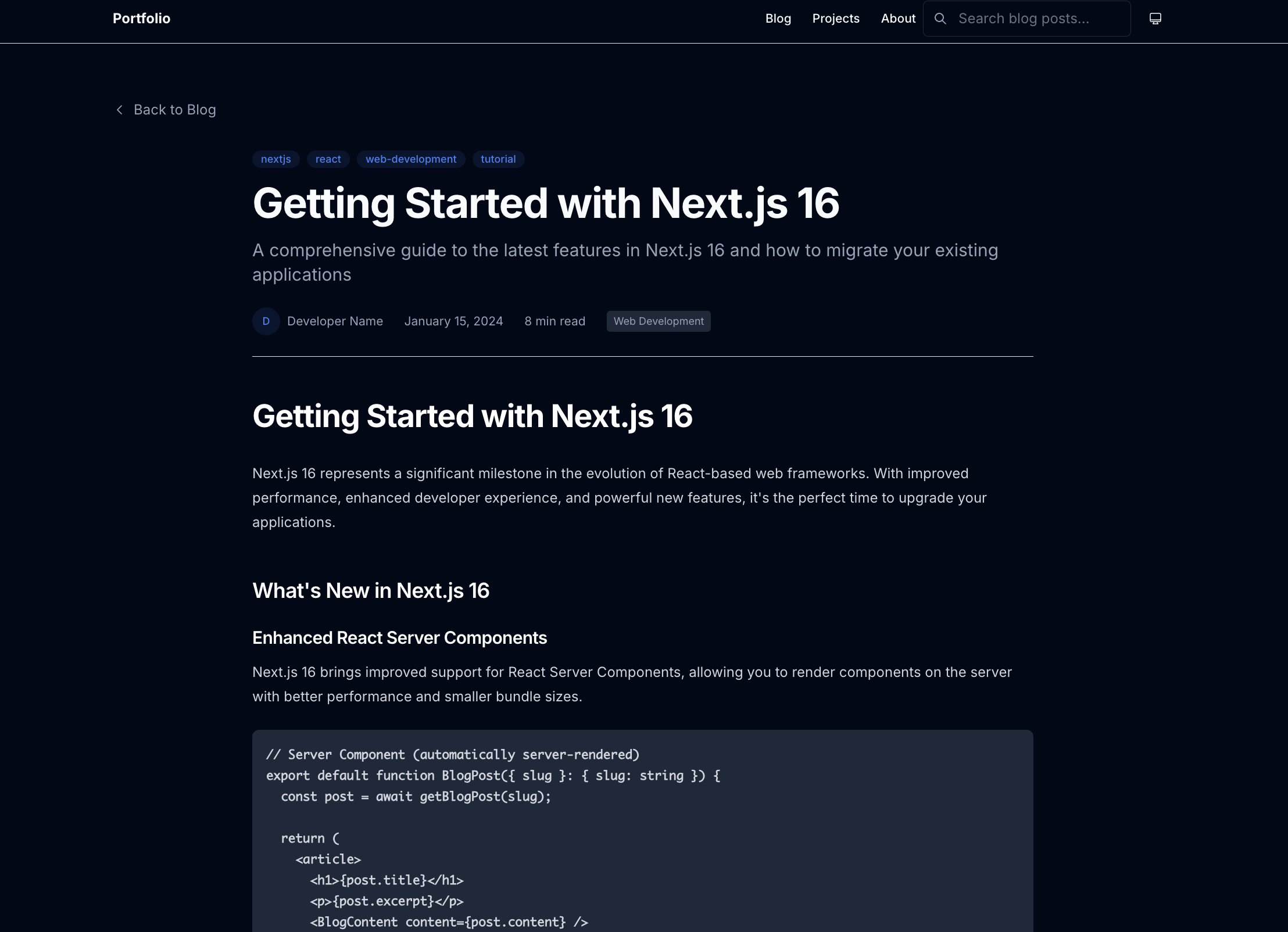Viewport: 1288px width, 932px height.
Task: Click the author avatar with letter D
Action: coord(266,321)
